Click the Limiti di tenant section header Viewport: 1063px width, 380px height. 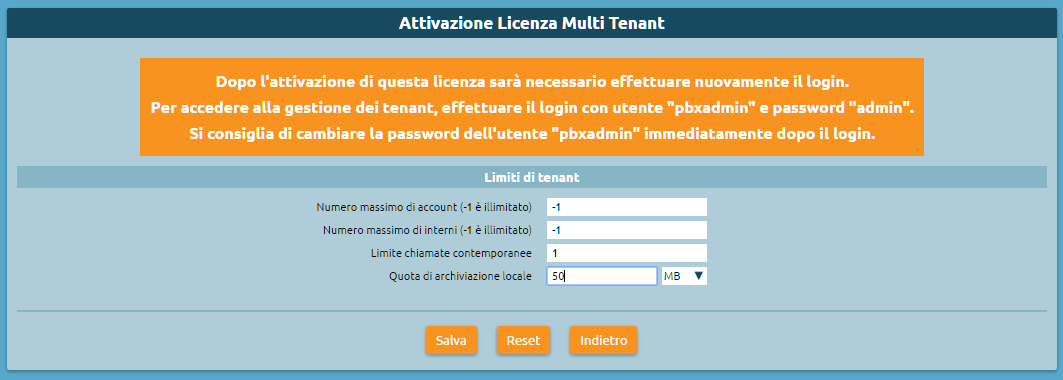tap(532, 177)
